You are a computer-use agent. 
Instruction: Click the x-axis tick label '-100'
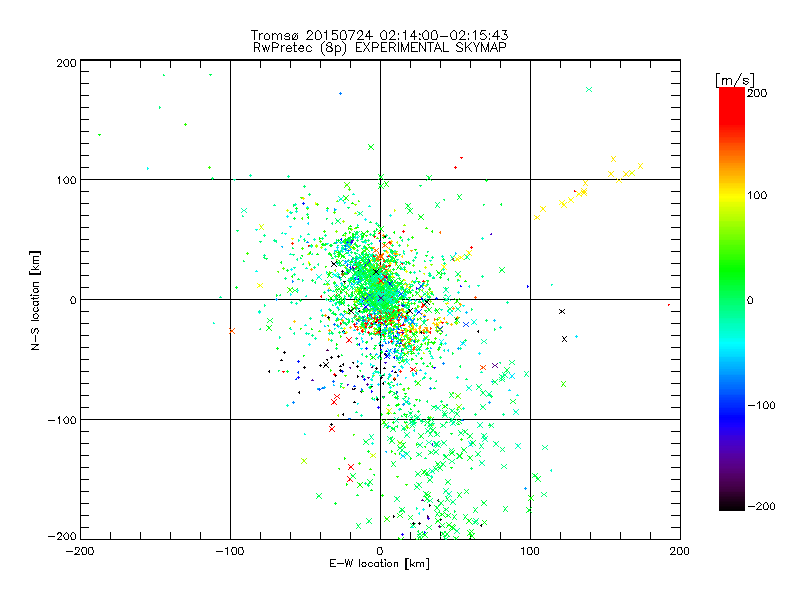pyautogui.click(x=230, y=551)
